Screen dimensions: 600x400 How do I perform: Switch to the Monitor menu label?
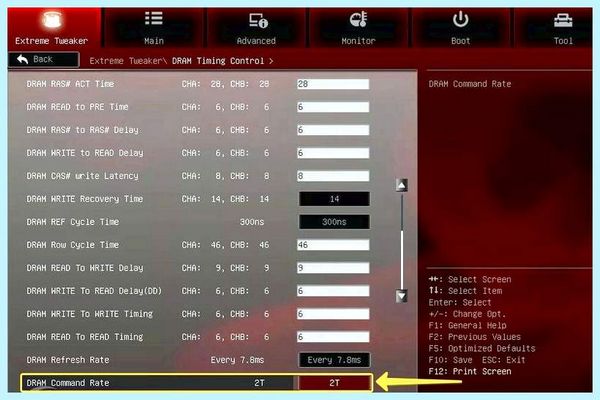[x=358, y=41]
